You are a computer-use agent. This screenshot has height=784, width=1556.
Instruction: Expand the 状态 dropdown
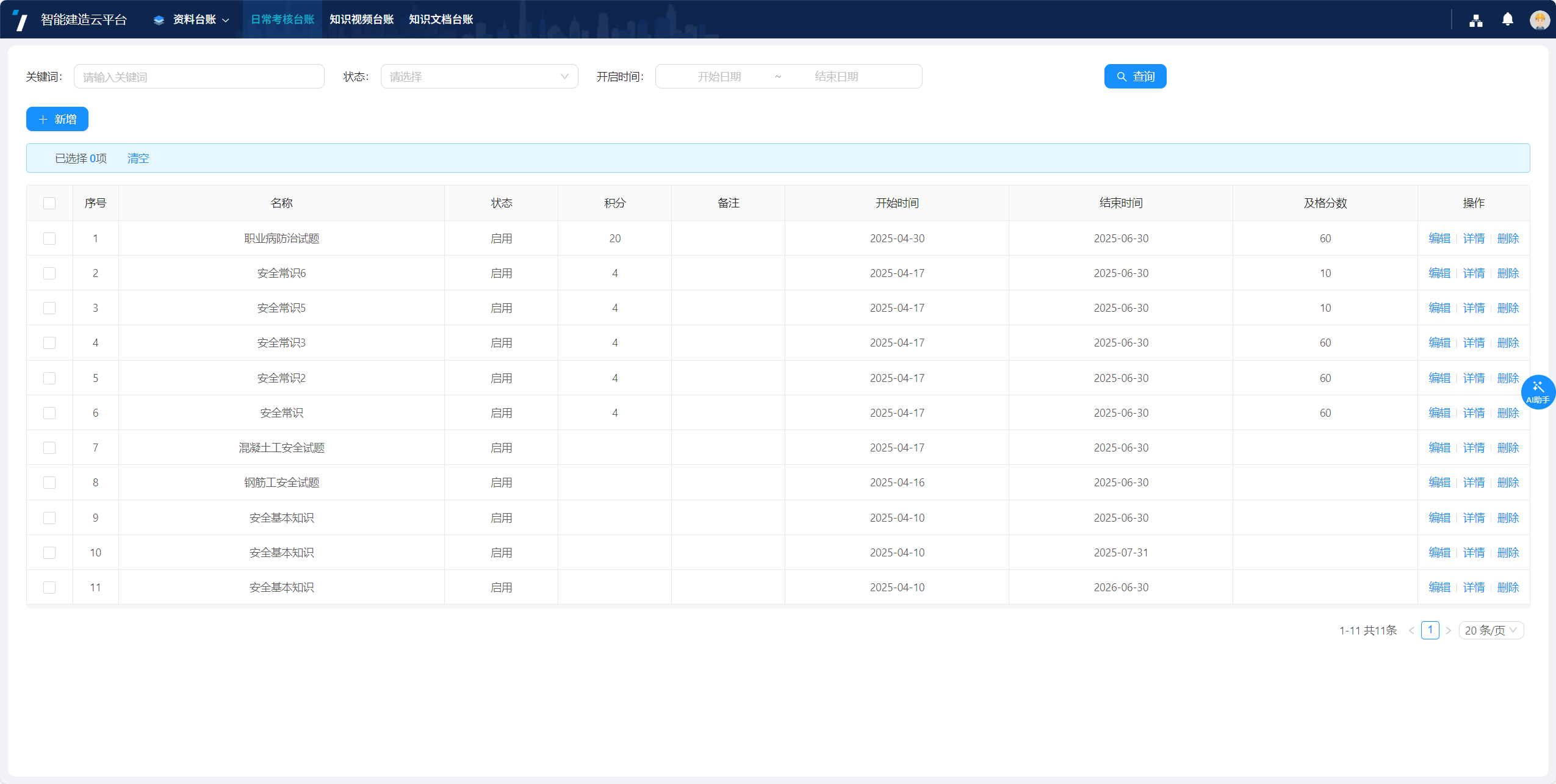pyautogui.click(x=479, y=76)
